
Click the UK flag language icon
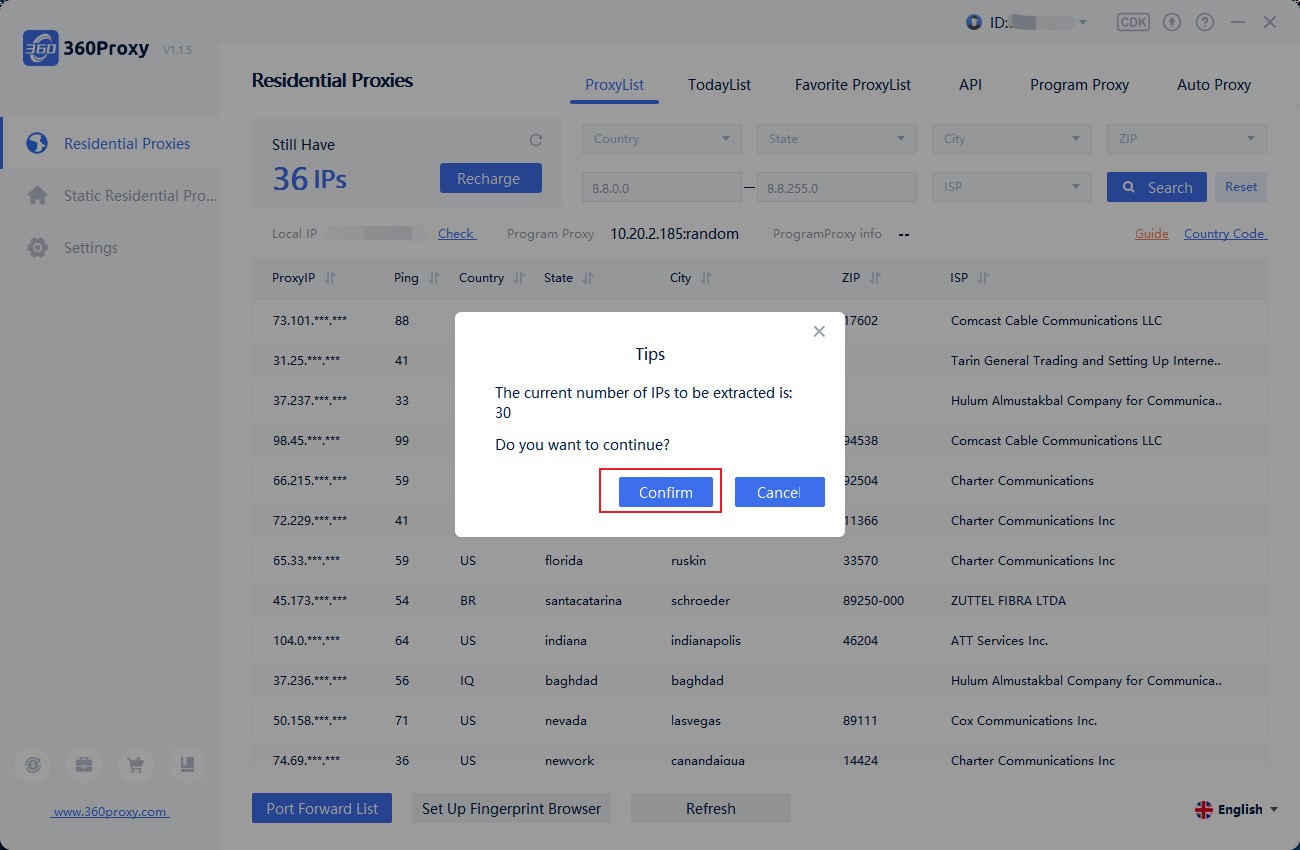tap(1204, 810)
